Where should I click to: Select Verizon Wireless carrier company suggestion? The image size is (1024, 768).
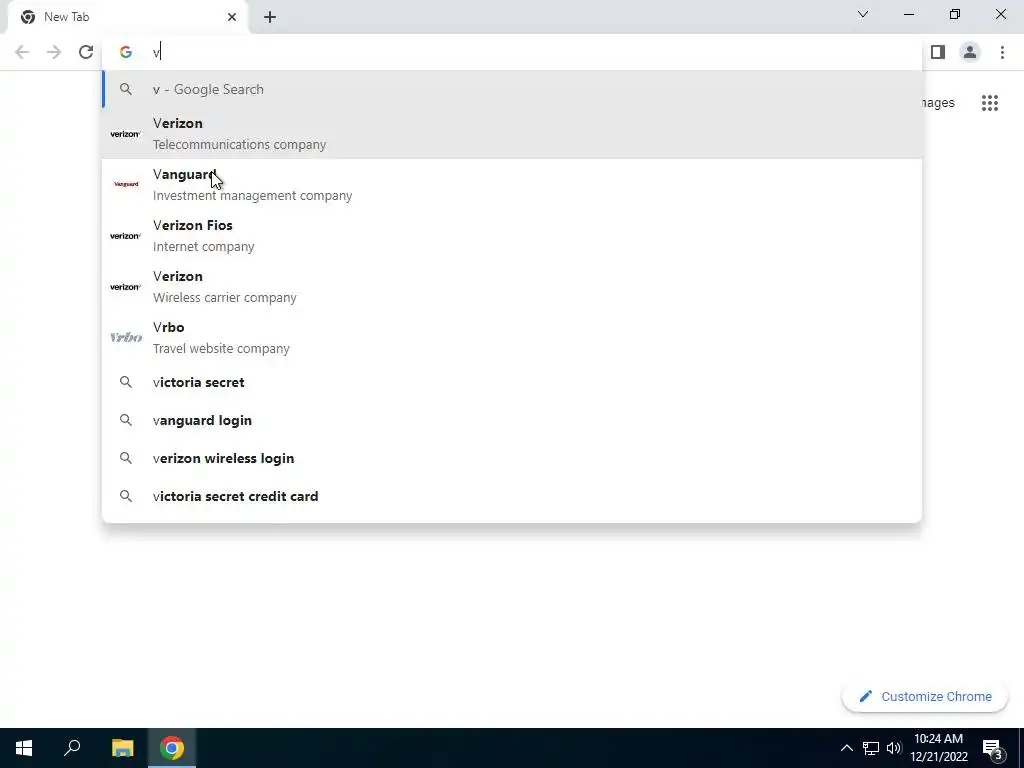(512, 286)
